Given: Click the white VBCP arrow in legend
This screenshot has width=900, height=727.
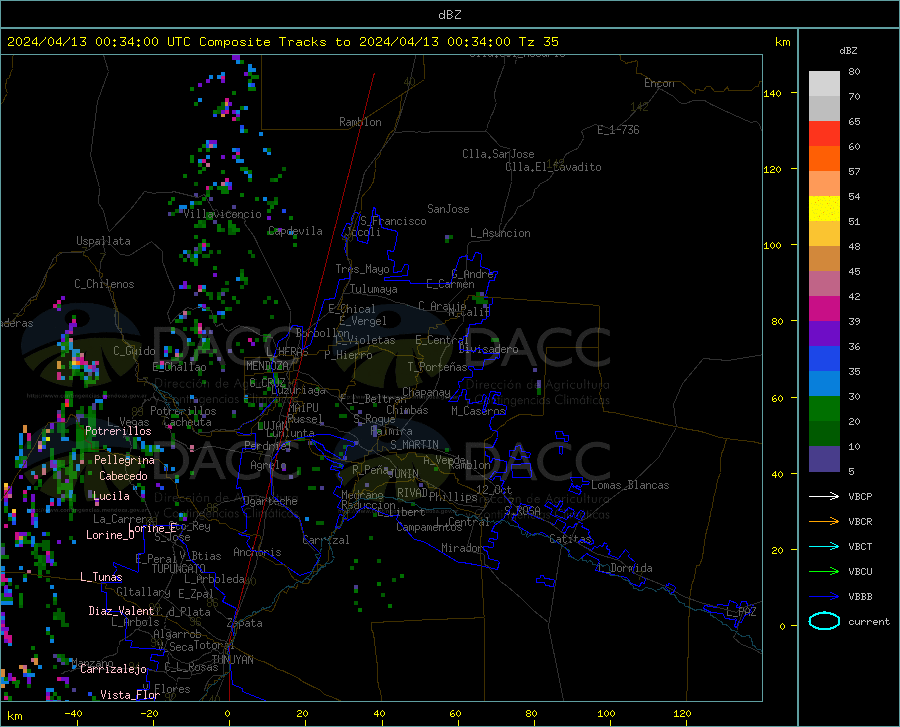Looking at the screenshot, I should (x=824, y=496).
